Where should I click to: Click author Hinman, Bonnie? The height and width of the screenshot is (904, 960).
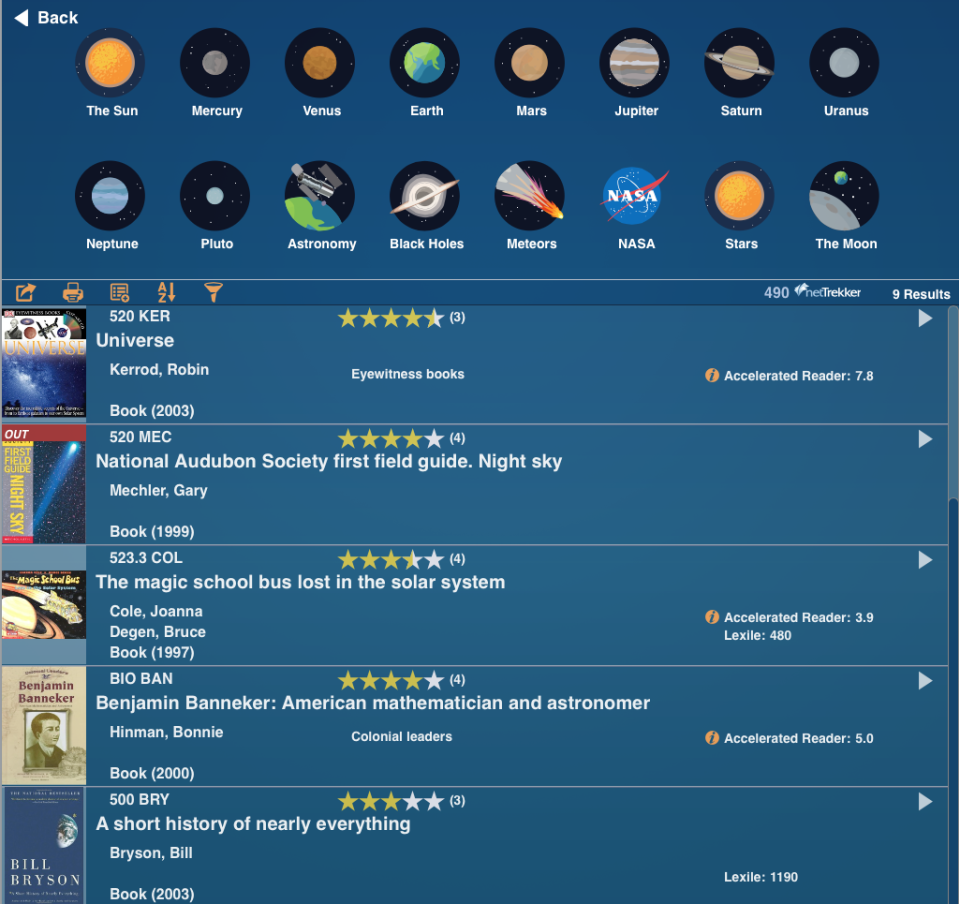166,732
